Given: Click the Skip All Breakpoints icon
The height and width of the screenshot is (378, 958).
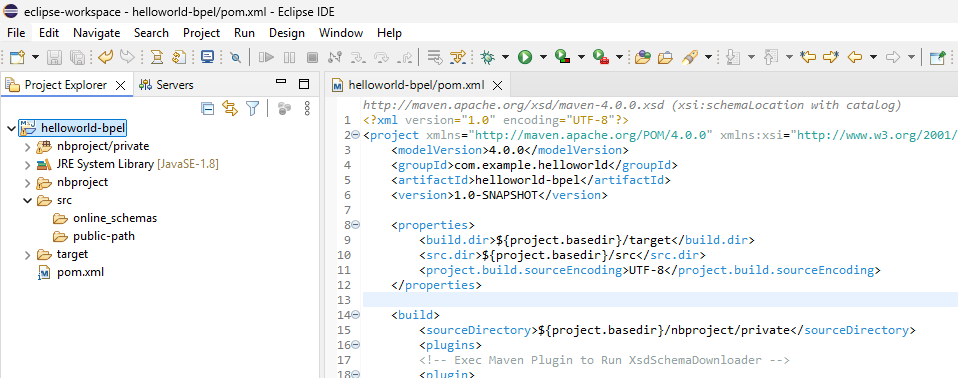Looking at the screenshot, I should tap(235, 57).
